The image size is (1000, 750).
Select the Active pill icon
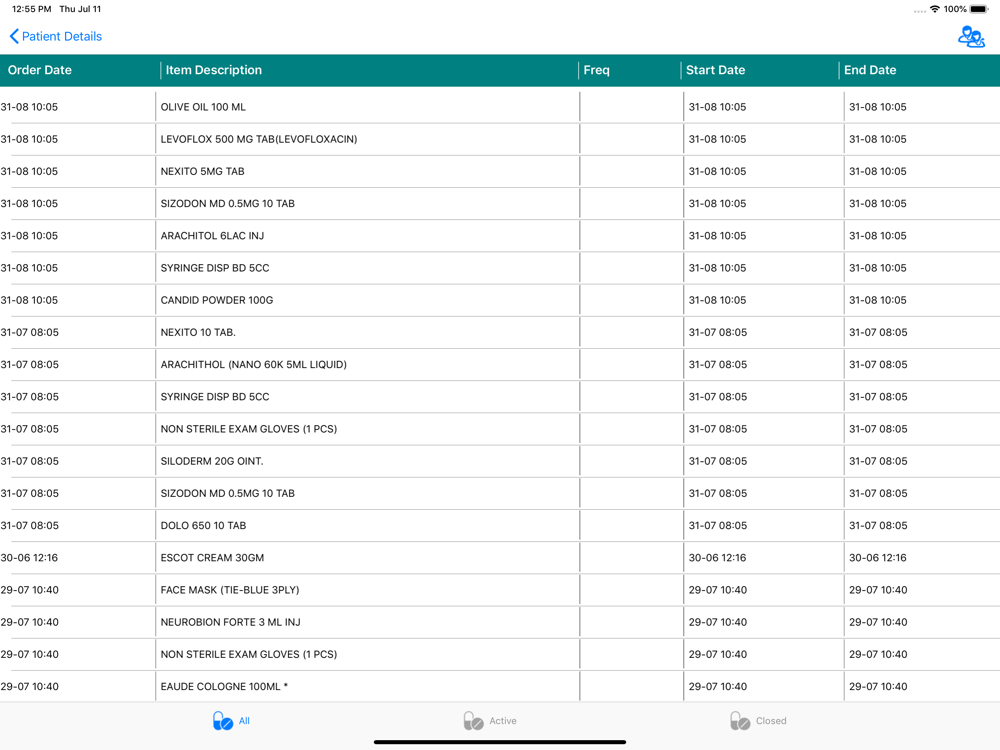pyautogui.click(x=473, y=721)
